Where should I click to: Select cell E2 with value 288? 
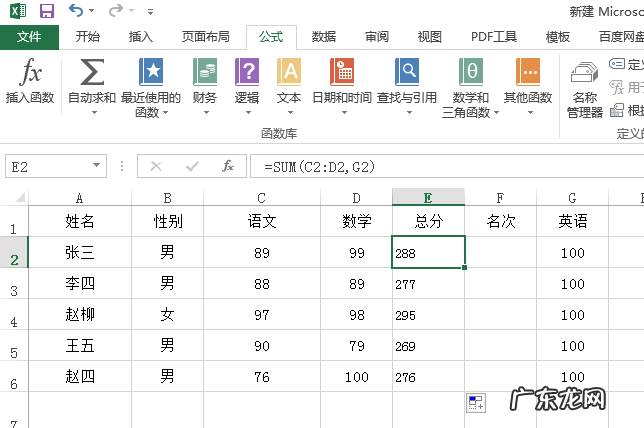428,252
